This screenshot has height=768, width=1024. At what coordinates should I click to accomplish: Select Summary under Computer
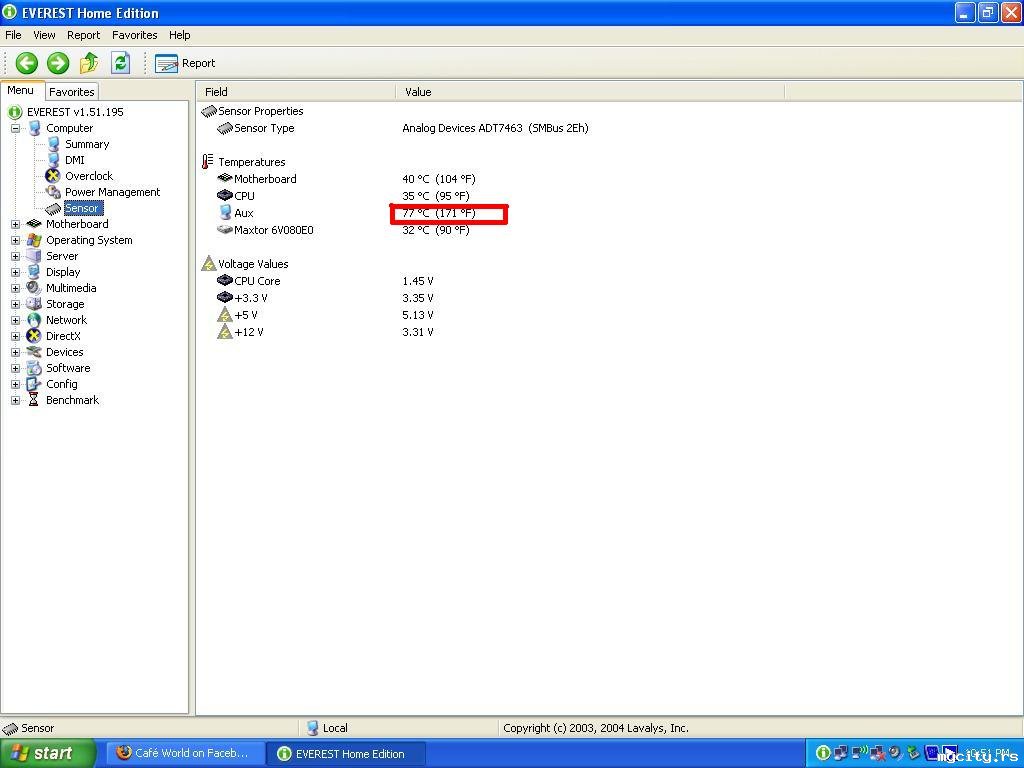tap(87, 144)
